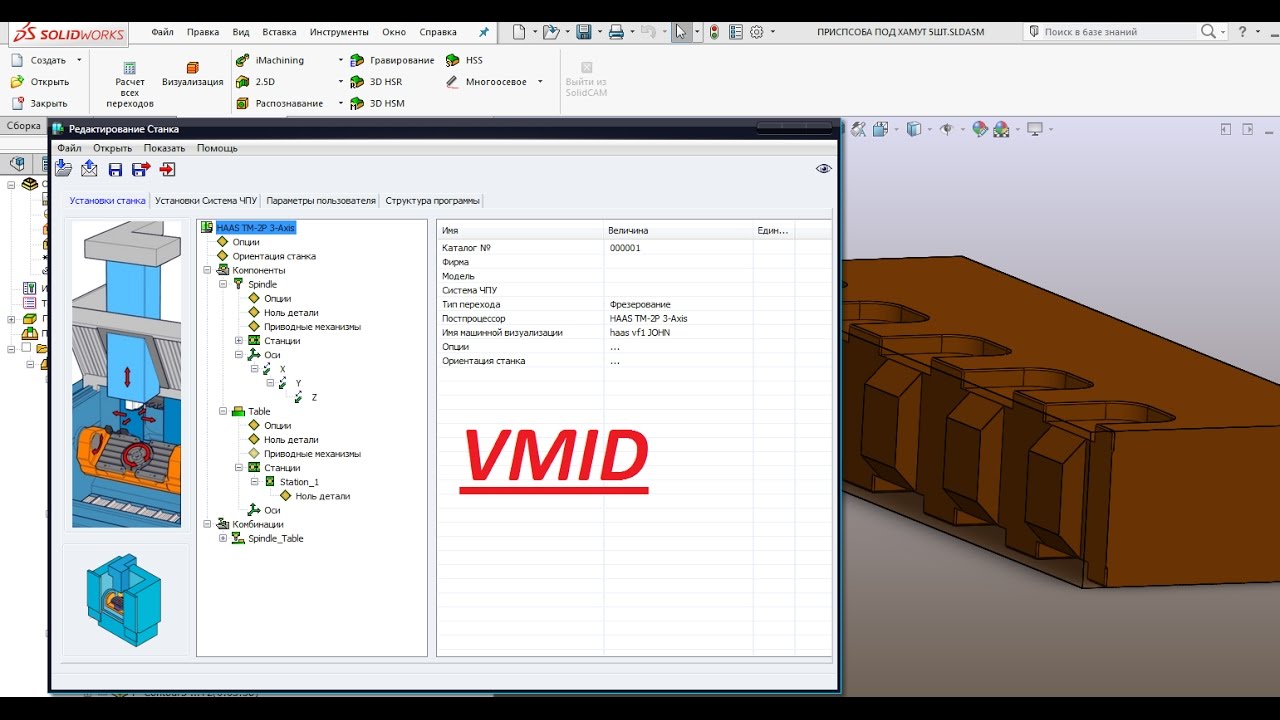
Task: Collapse the Оси node under Spindle
Action: tap(239, 355)
